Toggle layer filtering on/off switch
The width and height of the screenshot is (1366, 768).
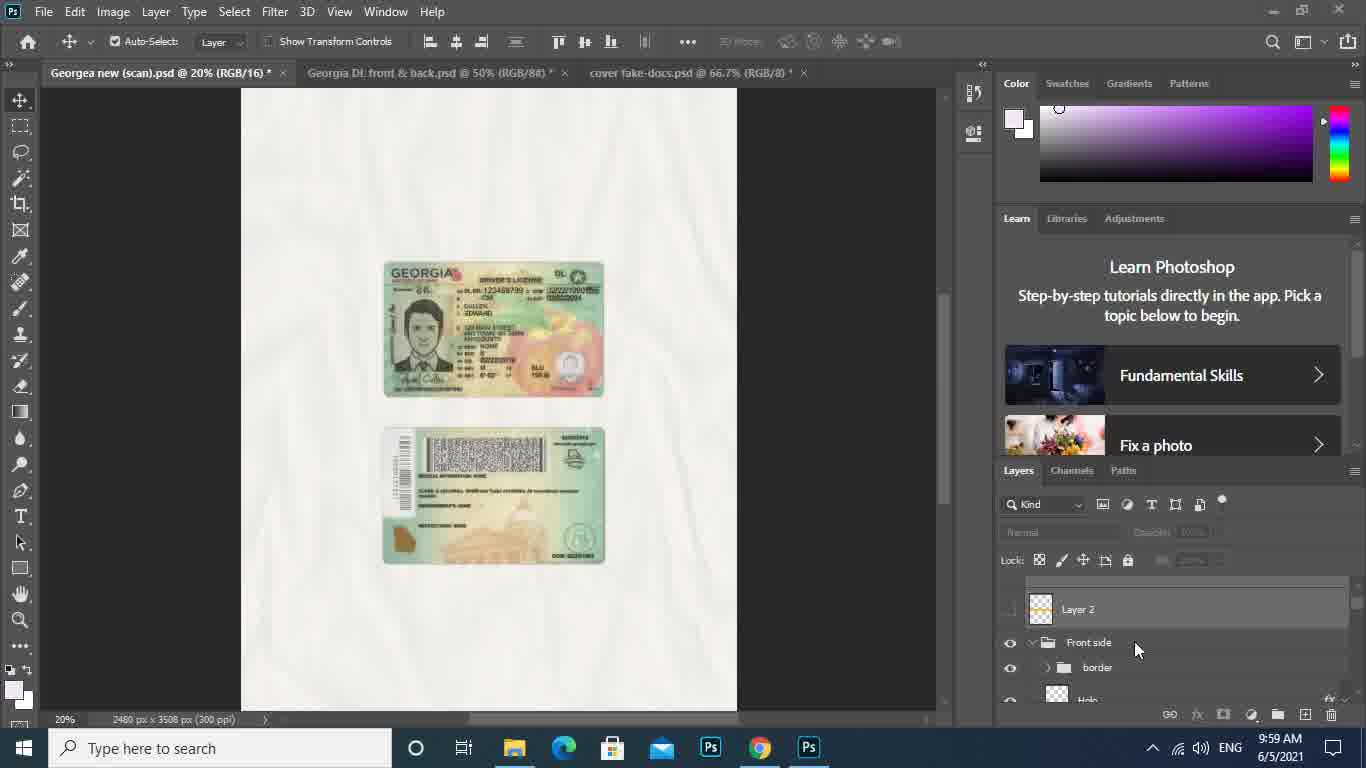[1222, 503]
